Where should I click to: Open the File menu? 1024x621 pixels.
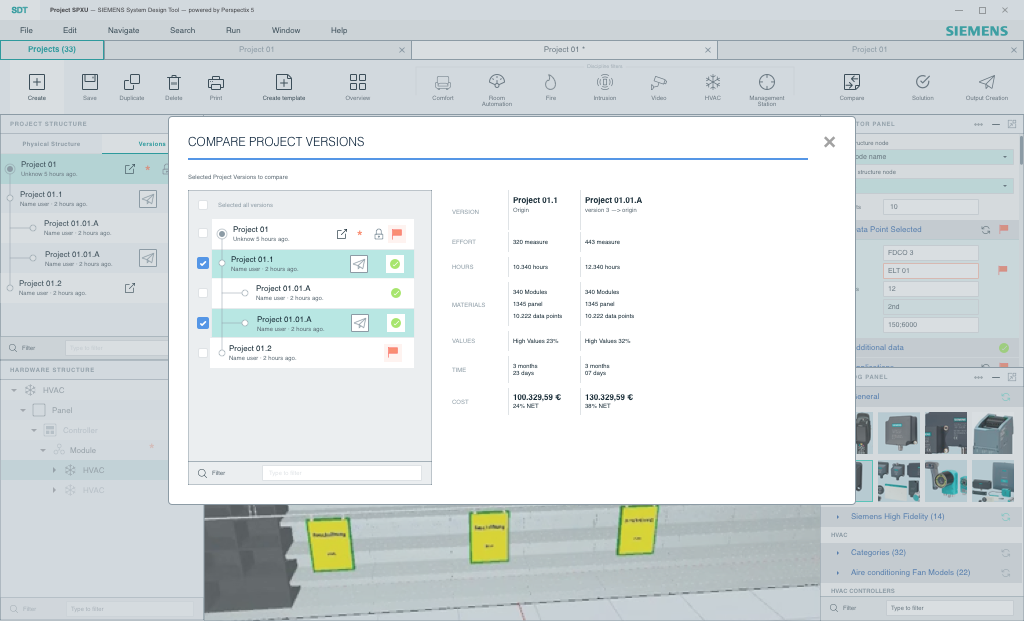click(26, 30)
